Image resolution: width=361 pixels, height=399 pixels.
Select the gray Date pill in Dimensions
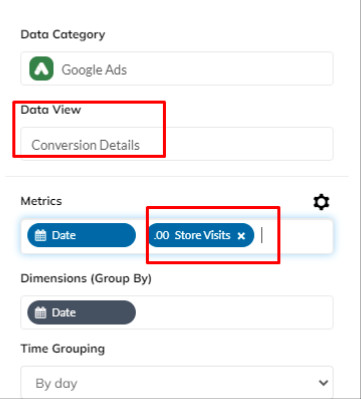click(x=81, y=312)
